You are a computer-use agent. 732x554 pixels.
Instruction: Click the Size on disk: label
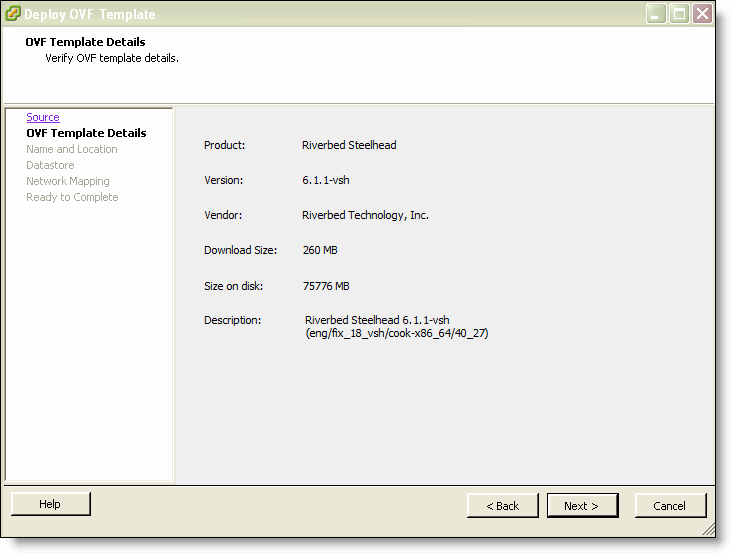(233, 286)
